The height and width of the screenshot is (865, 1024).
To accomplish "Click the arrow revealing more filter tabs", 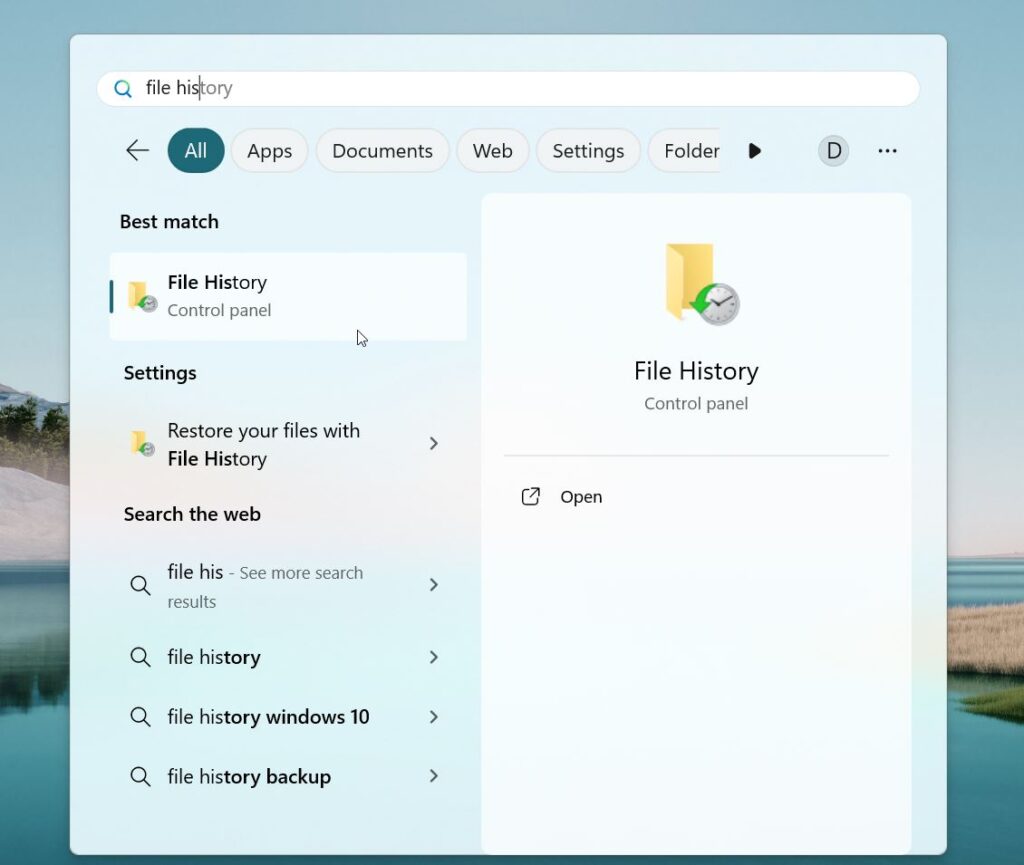I will coord(755,150).
